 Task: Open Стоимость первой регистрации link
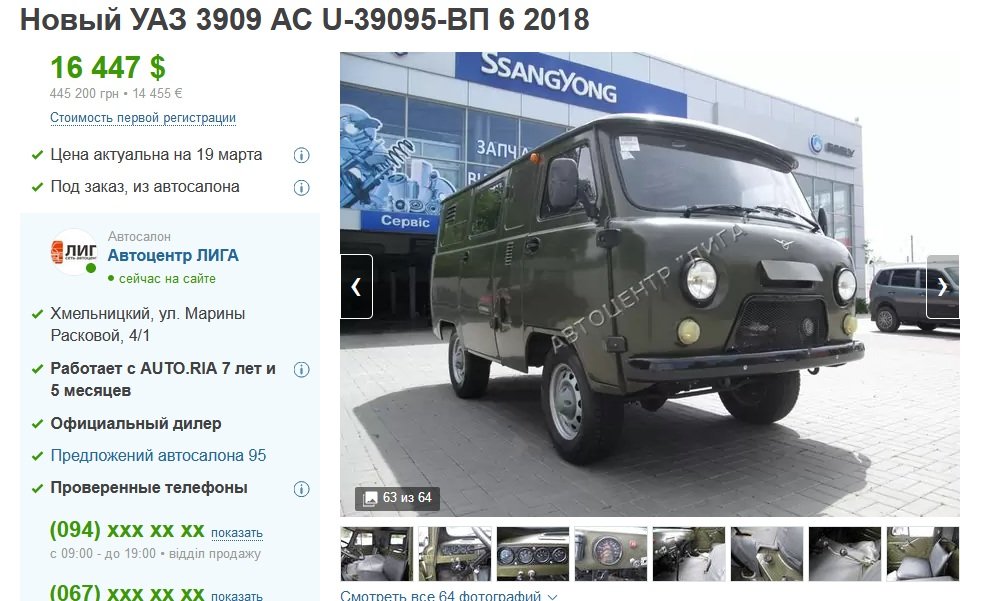(x=143, y=118)
